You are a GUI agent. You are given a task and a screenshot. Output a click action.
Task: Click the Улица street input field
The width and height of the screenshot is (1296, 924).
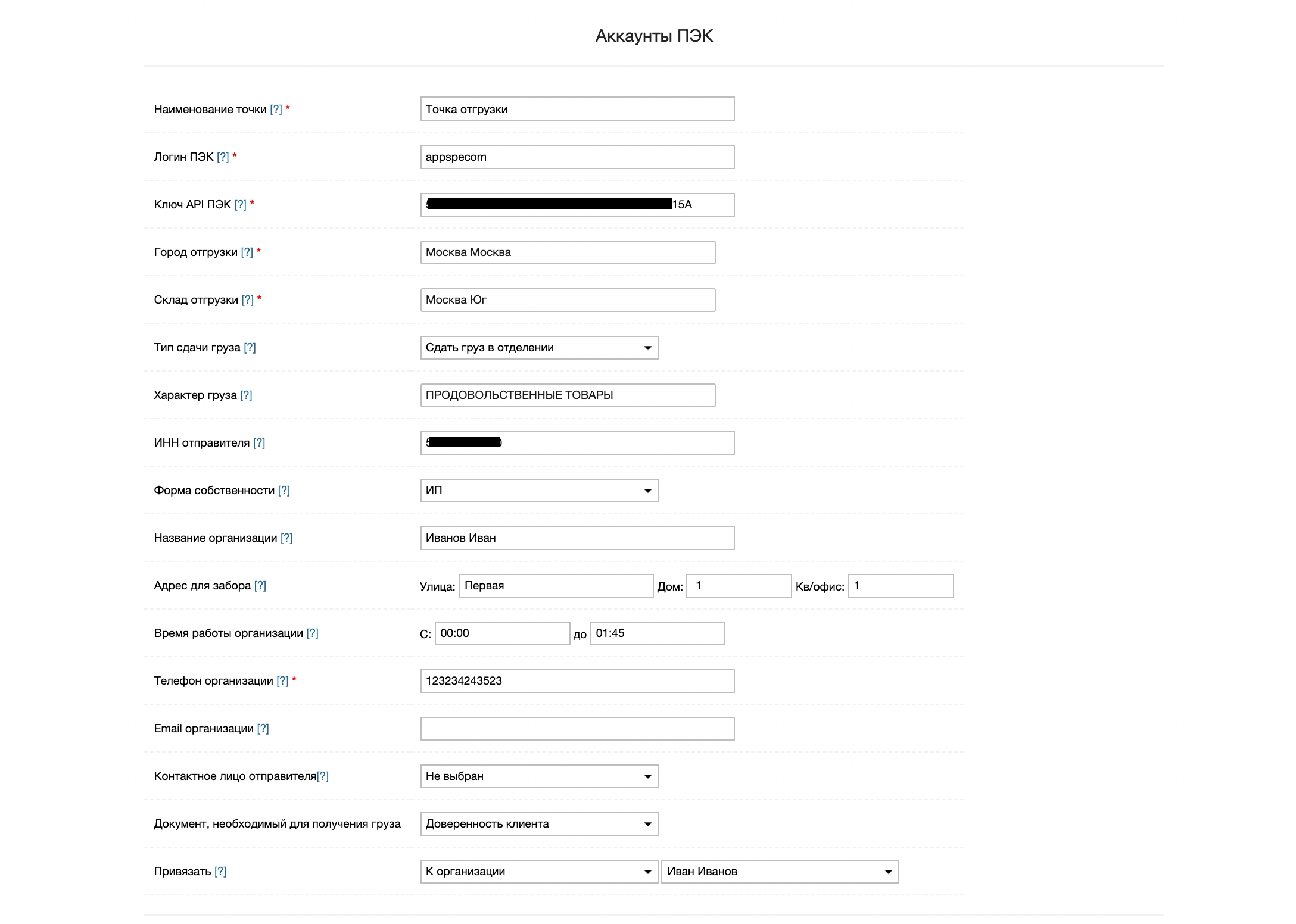[x=556, y=586]
